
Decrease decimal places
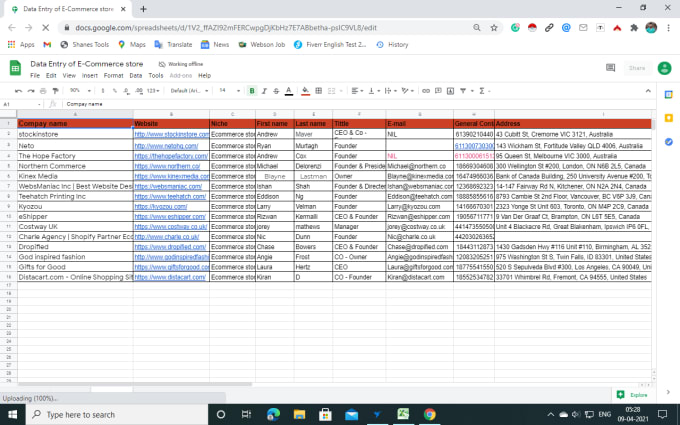126,91
